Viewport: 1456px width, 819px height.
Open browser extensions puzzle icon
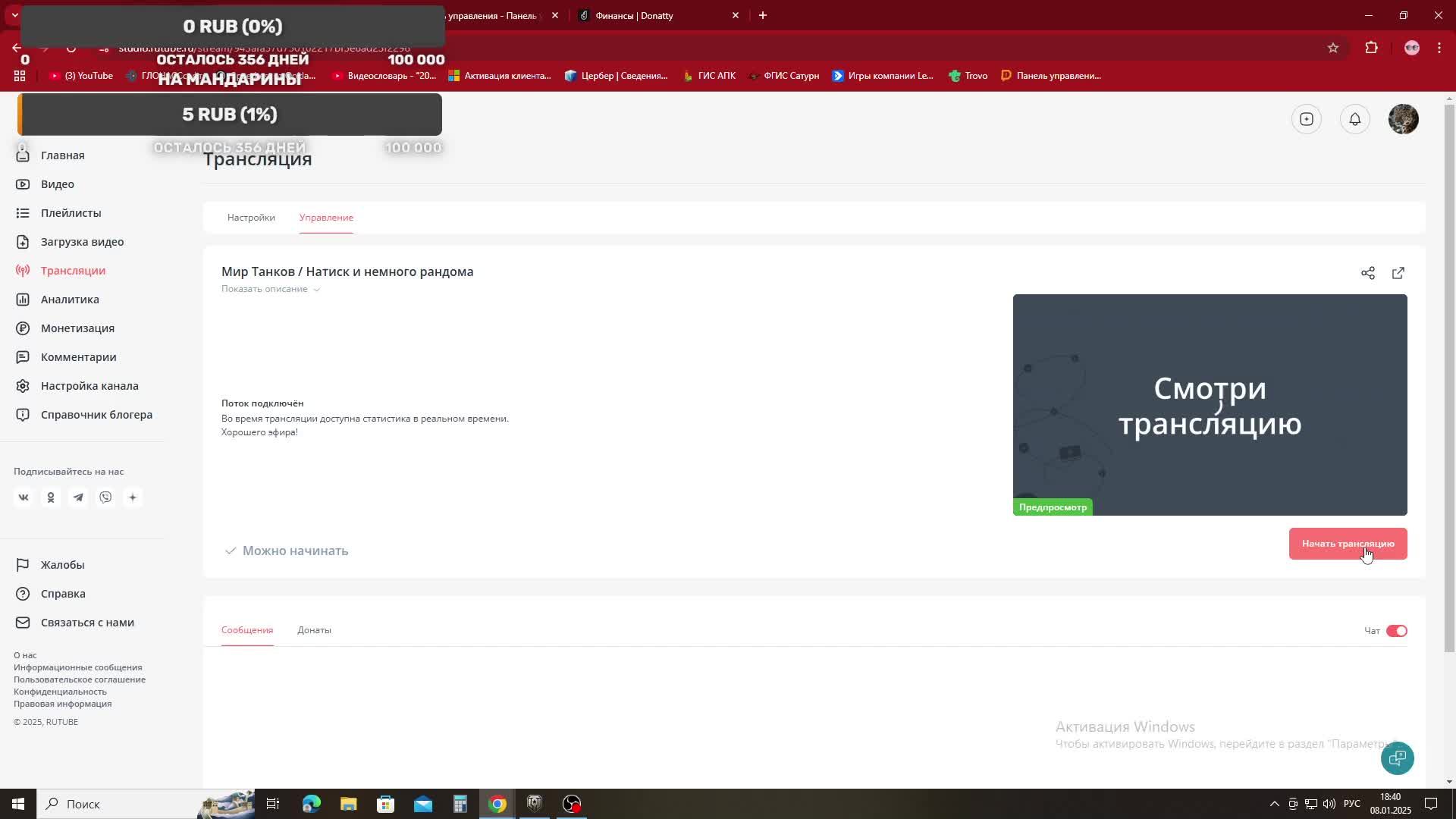pyautogui.click(x=1371, y=48)
